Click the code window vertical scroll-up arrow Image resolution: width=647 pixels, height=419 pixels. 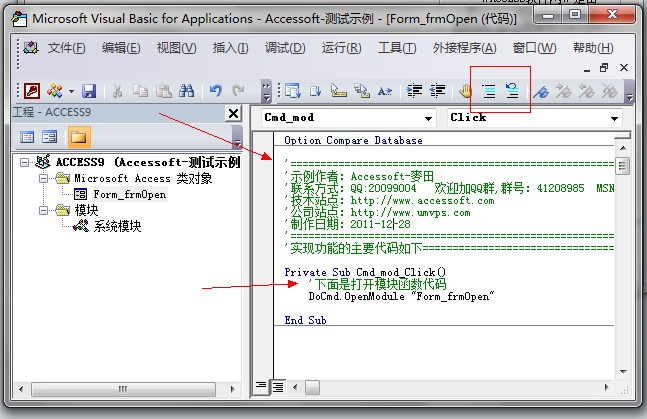623,148
